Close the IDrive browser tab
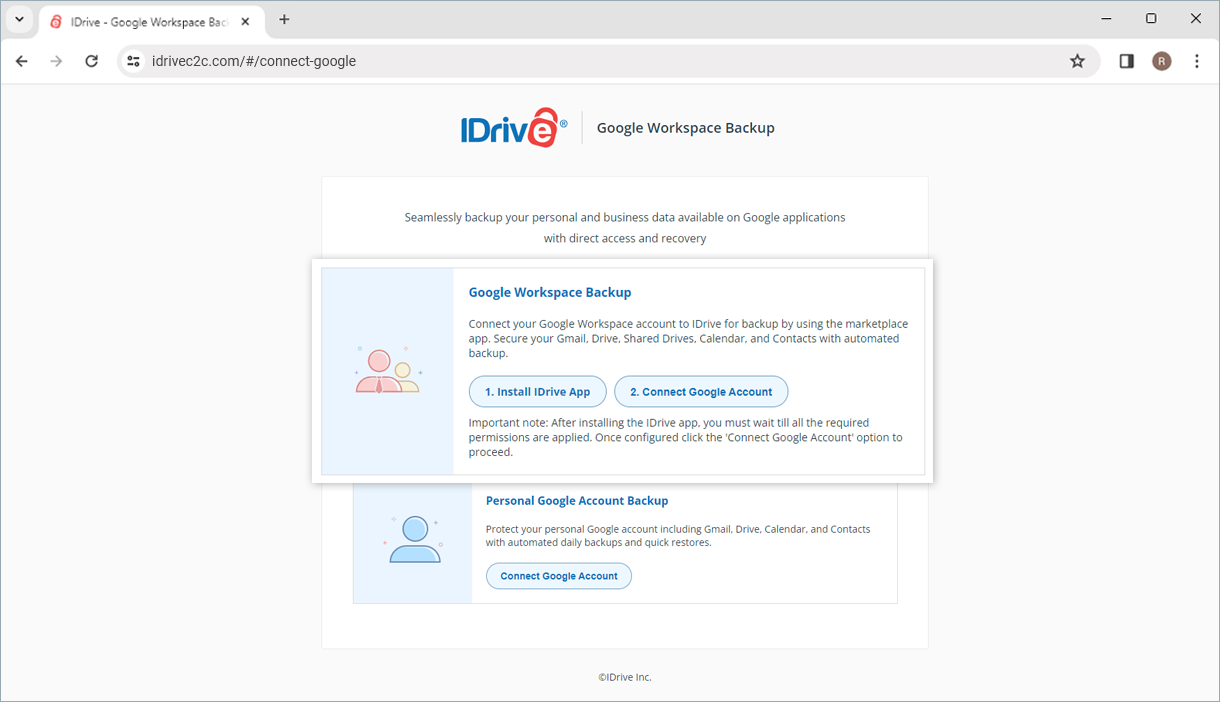Screen dimensions: 1220x702 (246, 21)
